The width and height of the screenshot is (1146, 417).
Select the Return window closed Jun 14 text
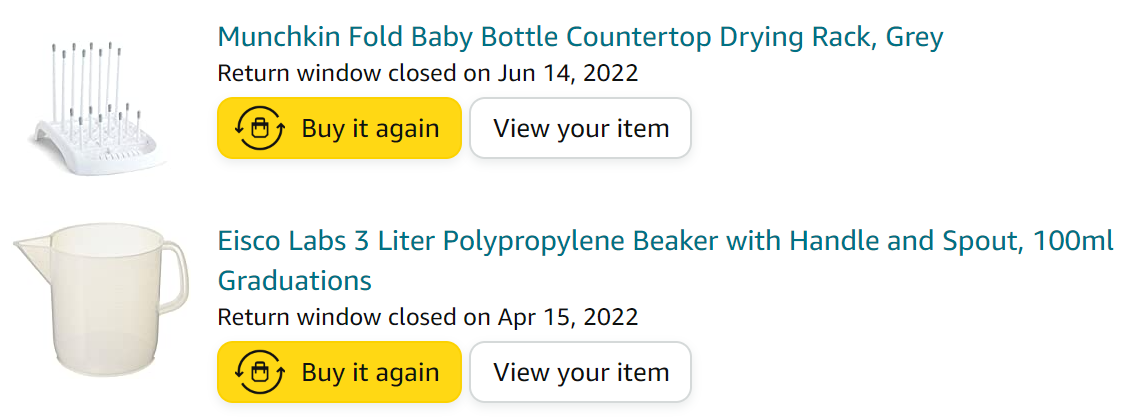(x=428, y=73)
